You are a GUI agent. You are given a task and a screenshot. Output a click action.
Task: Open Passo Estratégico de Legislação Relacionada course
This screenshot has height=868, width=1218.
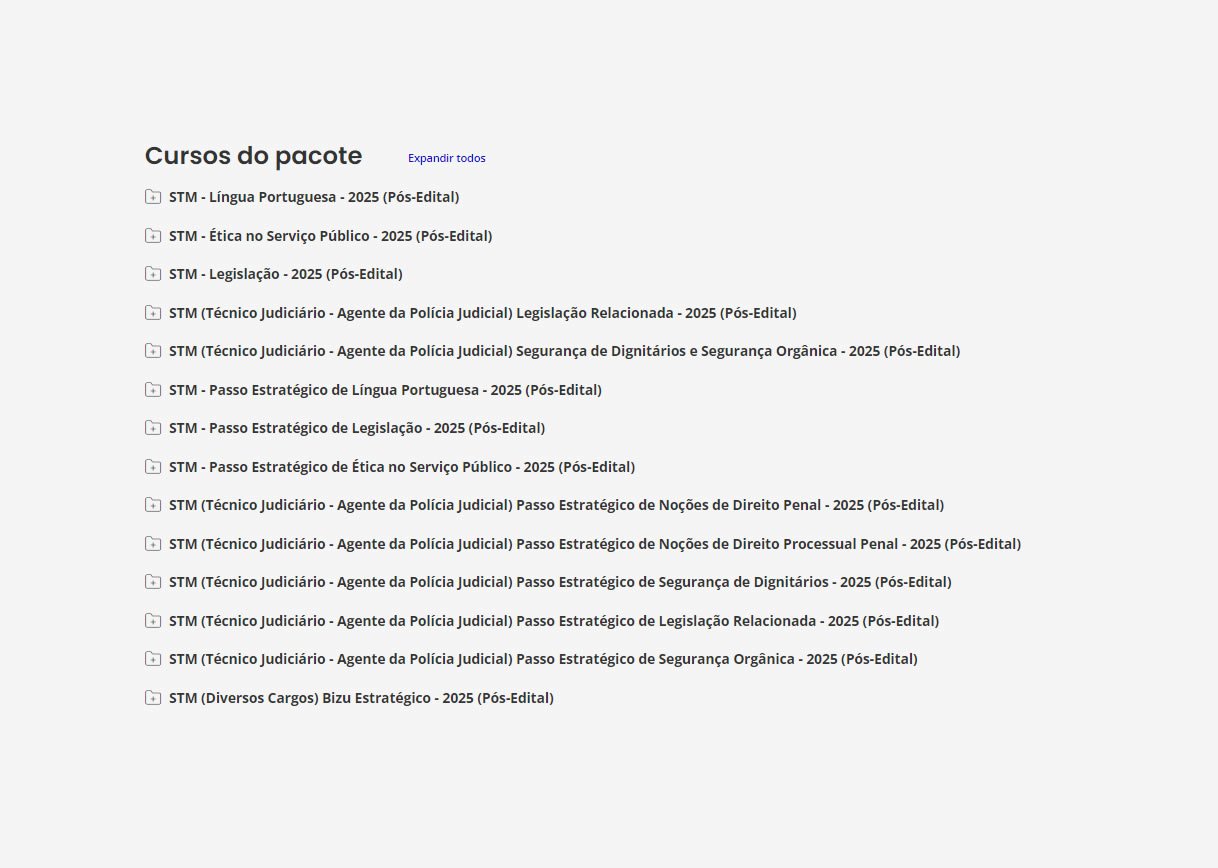coord(554,621)
